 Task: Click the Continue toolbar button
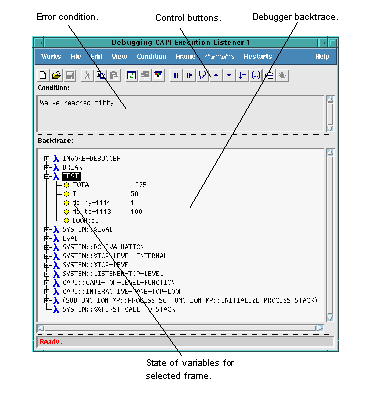[x=189, y=75]
